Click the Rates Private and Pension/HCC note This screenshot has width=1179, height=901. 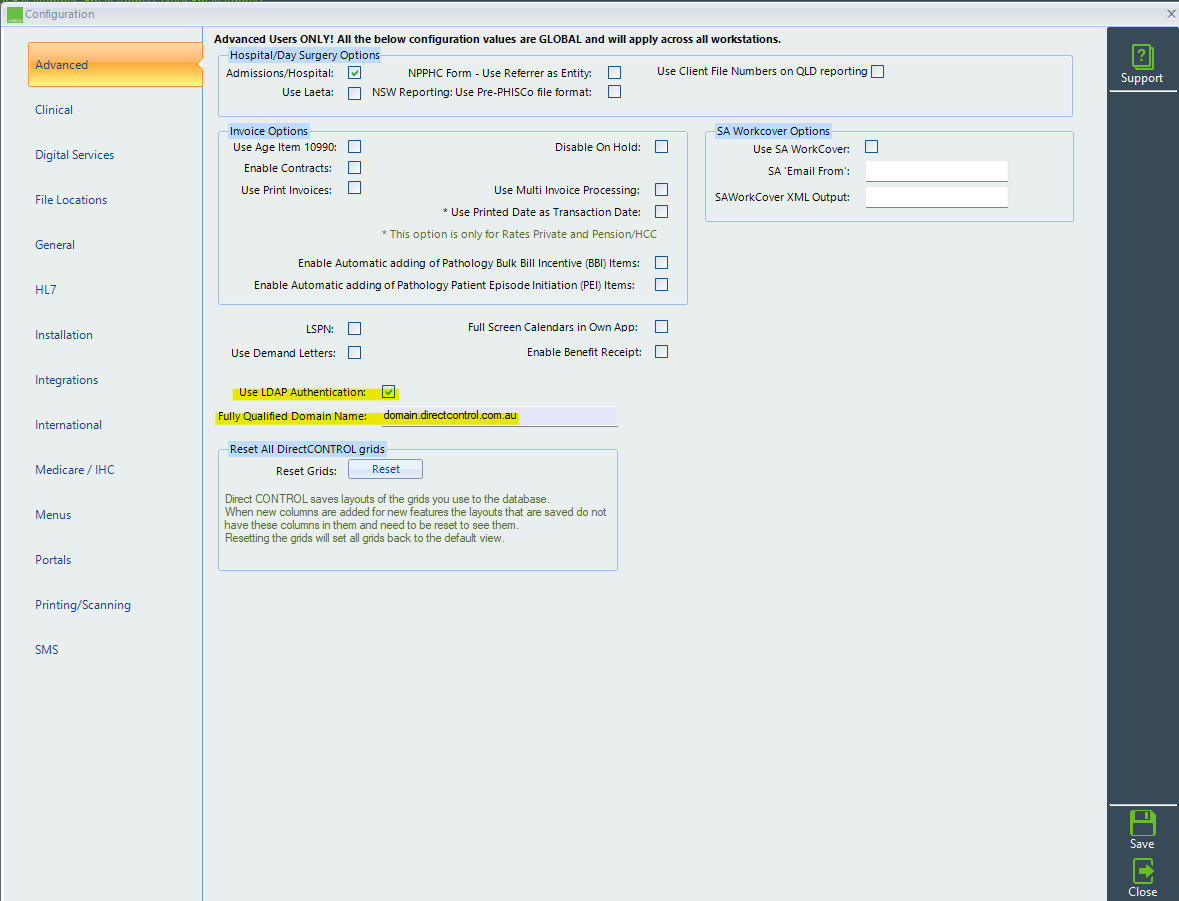(519, 234)
